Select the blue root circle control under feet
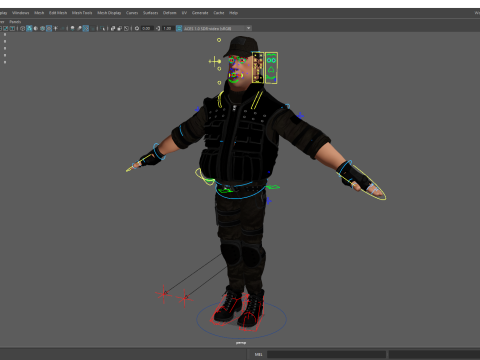 (241, 319)
